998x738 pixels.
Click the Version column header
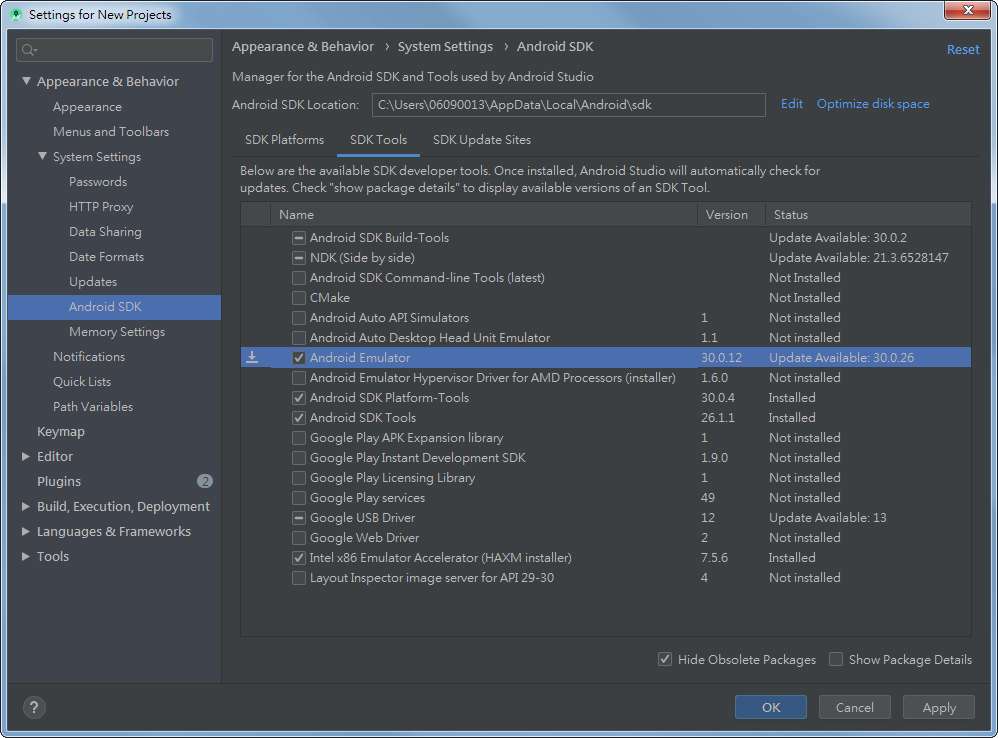click(731, 214)
